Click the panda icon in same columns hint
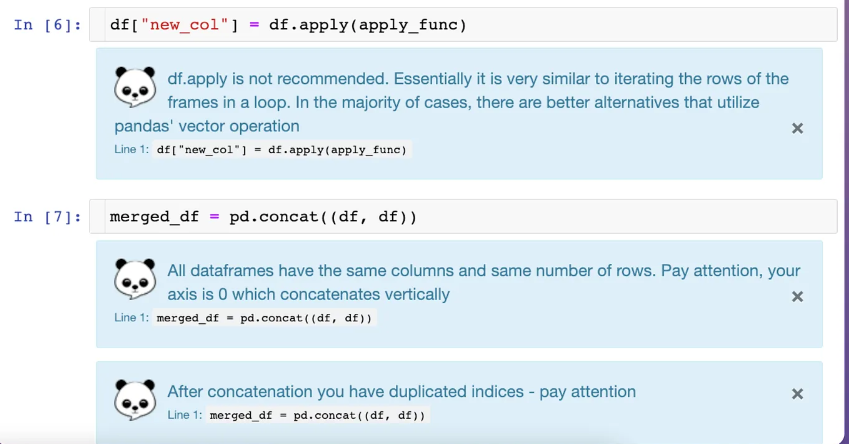849x444 pixels. (135, 279)
